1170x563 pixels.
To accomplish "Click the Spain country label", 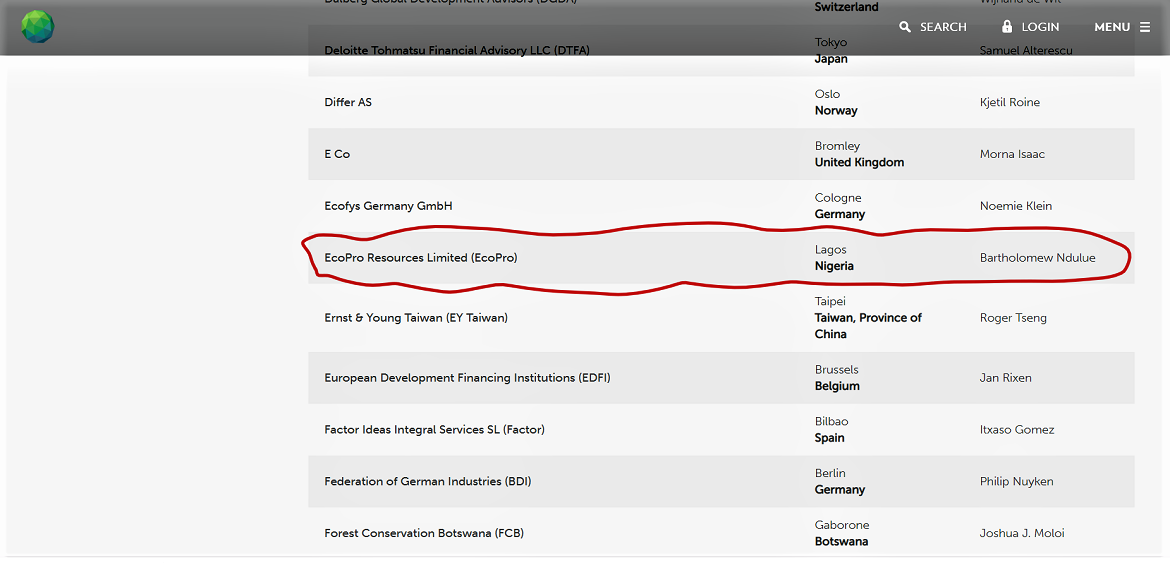I will [x=830, y=438].
